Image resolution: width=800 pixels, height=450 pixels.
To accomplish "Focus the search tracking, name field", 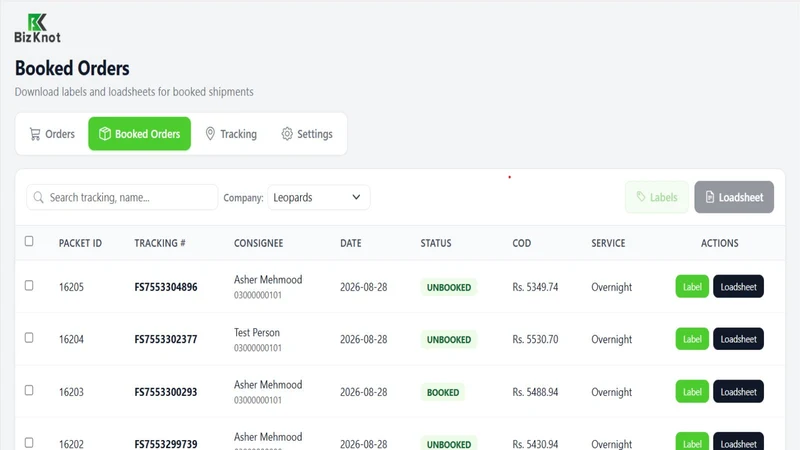I will click(x=122, y=197).
